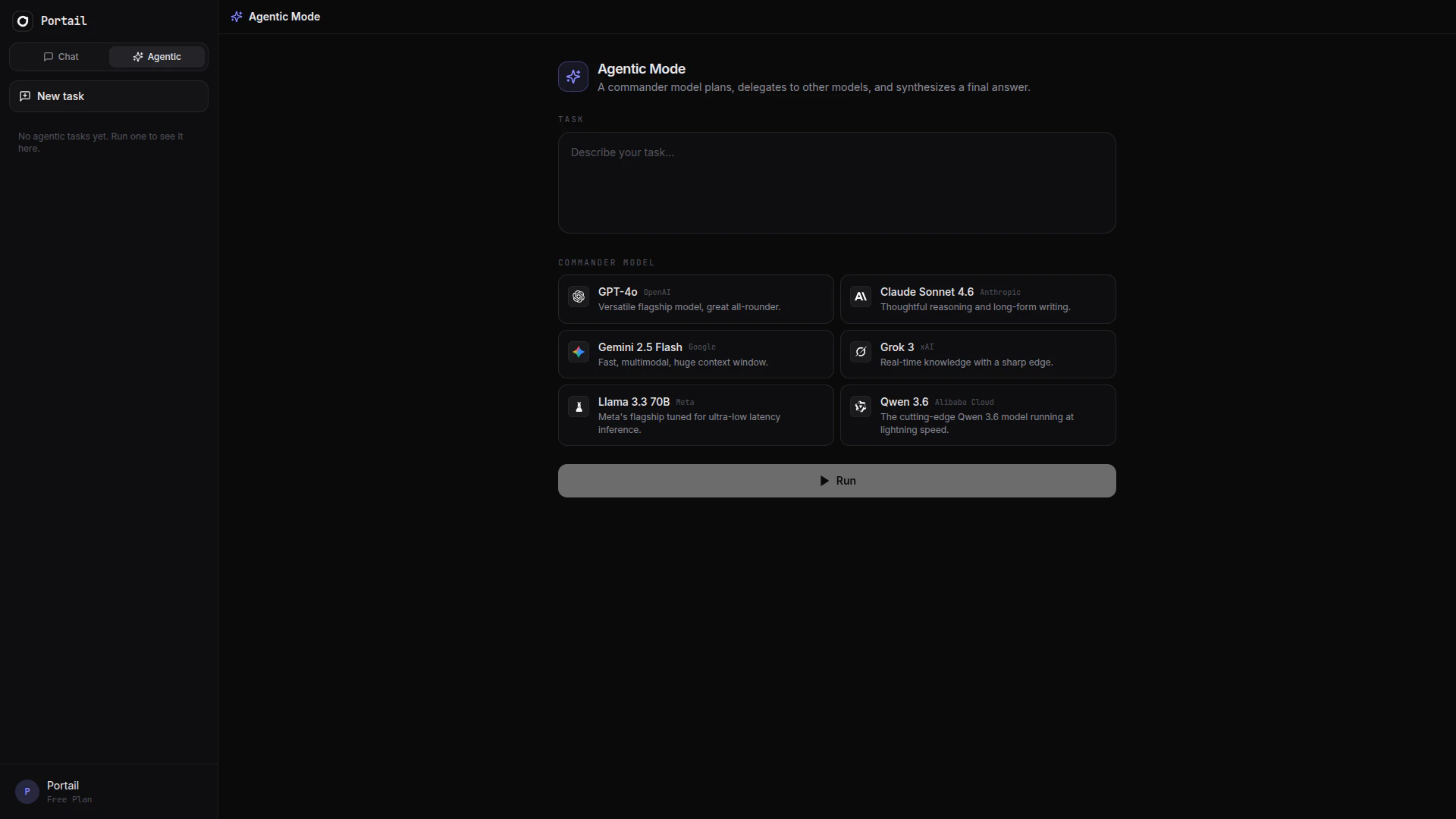
Task: Click the Free Plan label
Action: point(70,800)
